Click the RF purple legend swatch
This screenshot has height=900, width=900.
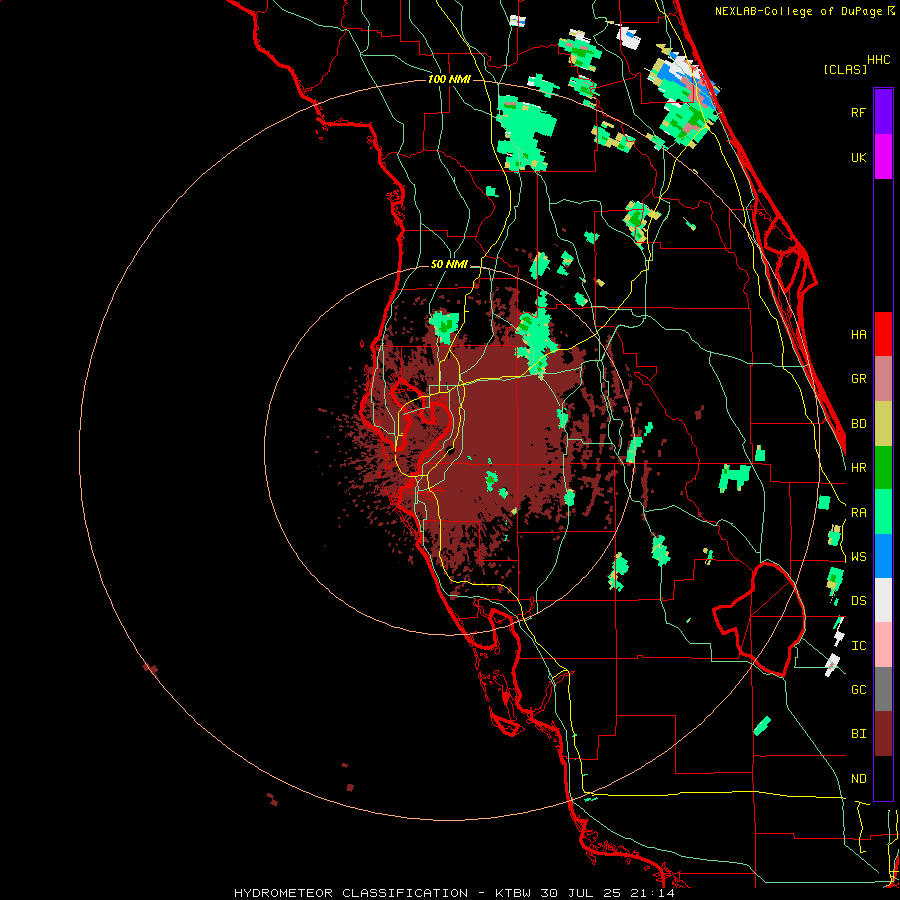[x=883, y=111]
